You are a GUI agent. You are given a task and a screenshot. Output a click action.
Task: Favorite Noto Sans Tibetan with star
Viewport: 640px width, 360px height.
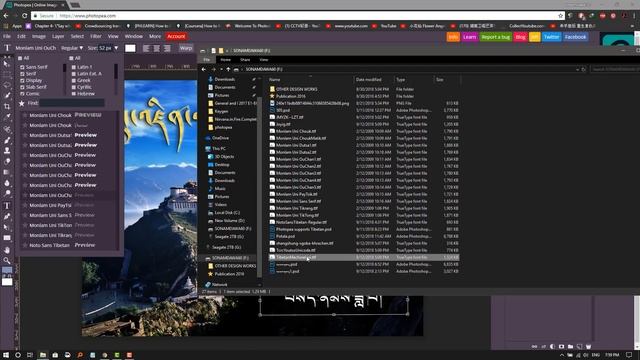coord(25,245)
